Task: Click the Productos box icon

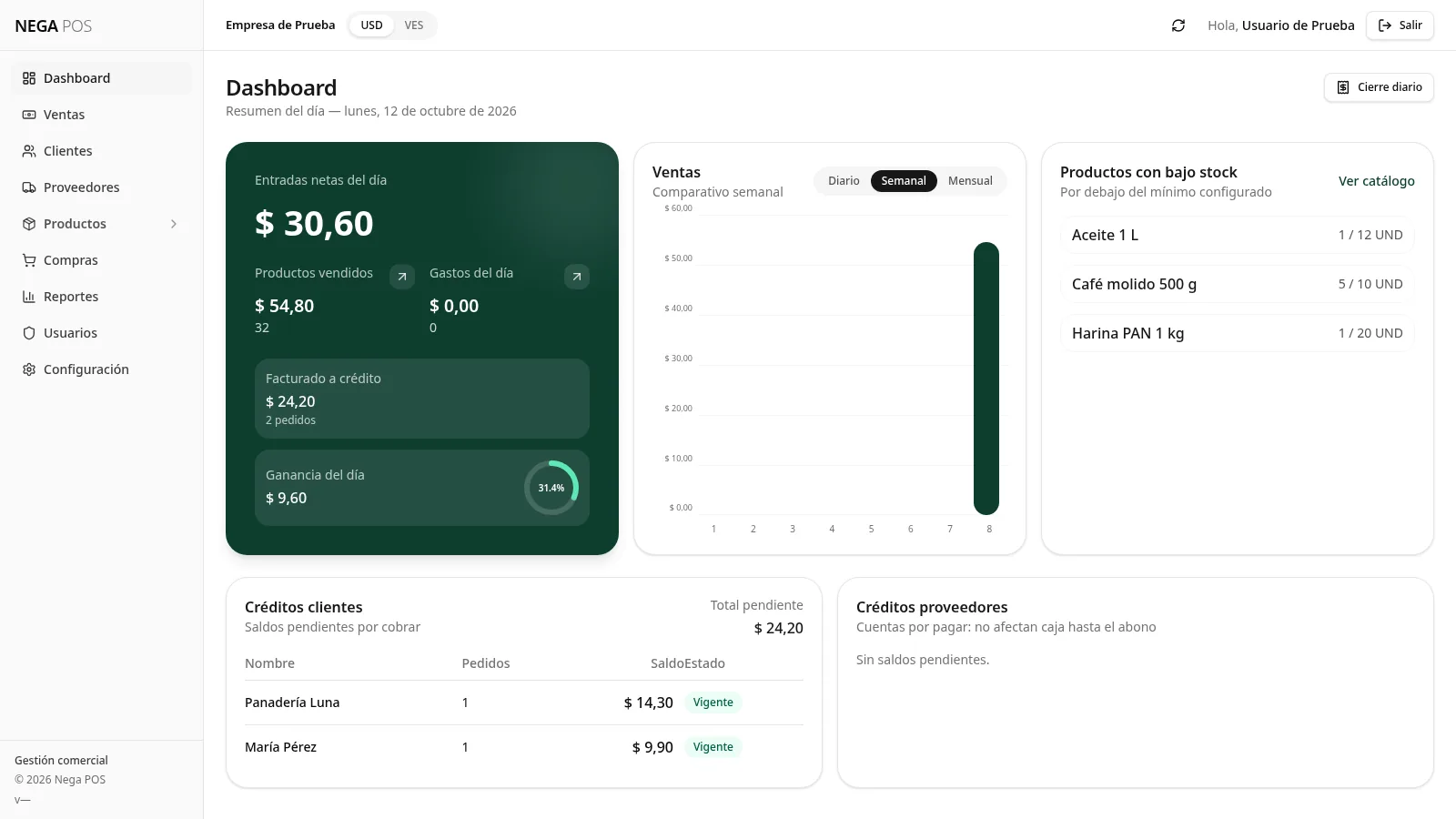Action: pyautogui.click(x=29, y=224)
